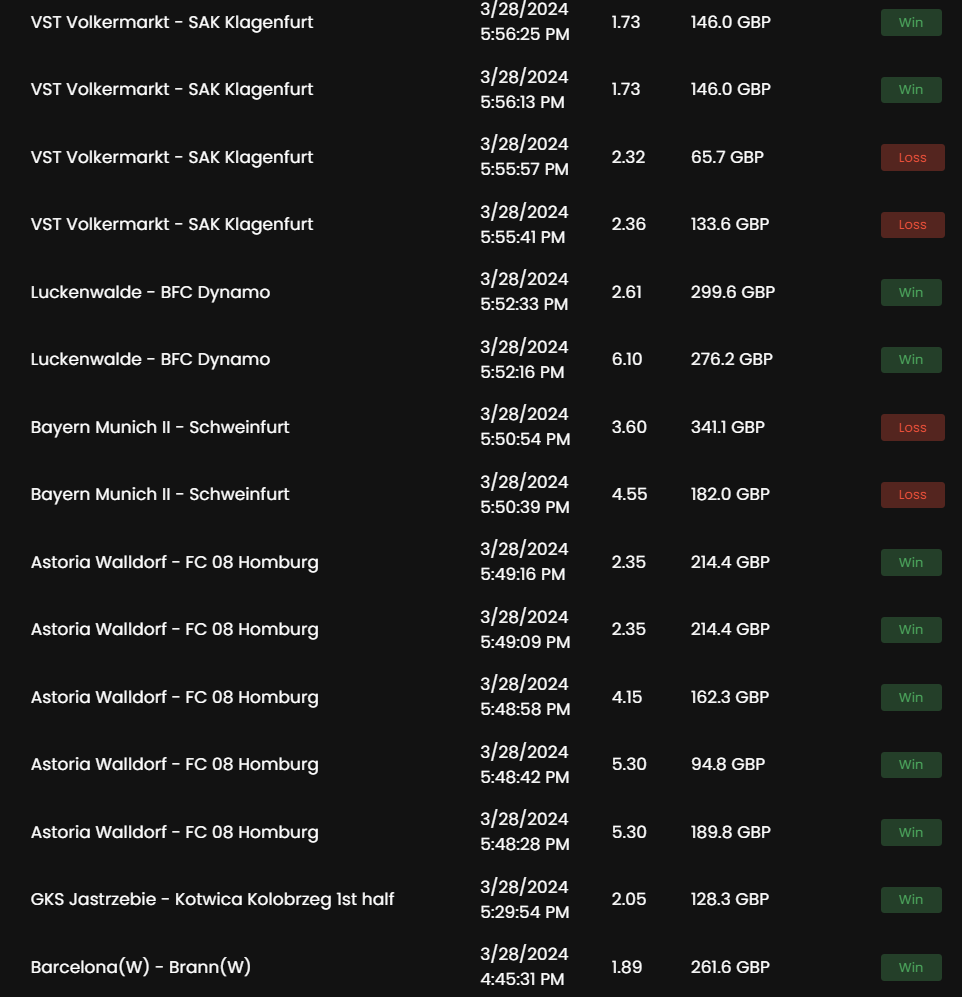This screenshot has width=962, height=997.
Task: Open the Barcelona(W) - Brann(W) match
Action: [141, 967]
